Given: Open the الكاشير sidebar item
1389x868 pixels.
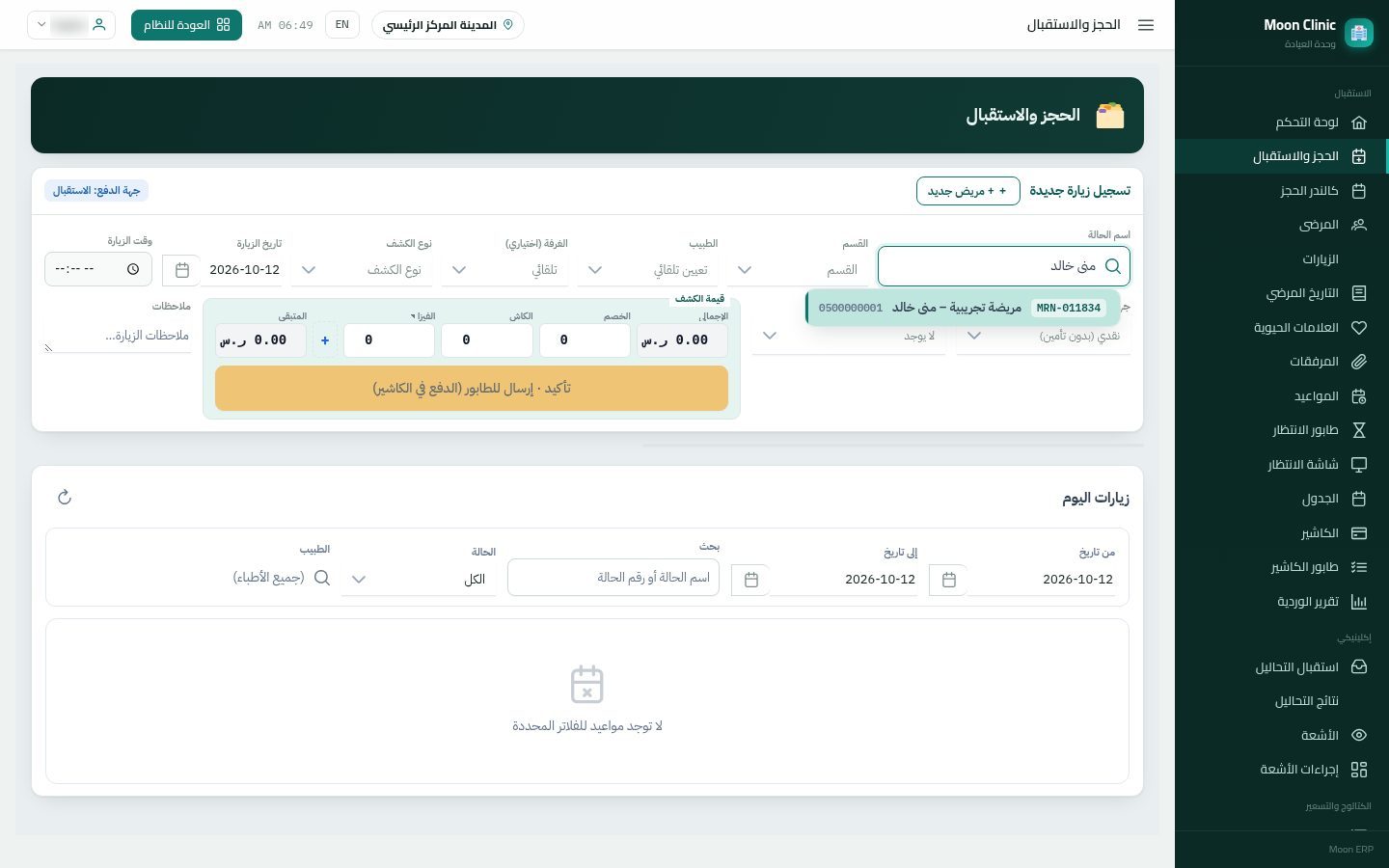Looking at the screenshot, I should pyautogui.click(x=1281, y=533).
